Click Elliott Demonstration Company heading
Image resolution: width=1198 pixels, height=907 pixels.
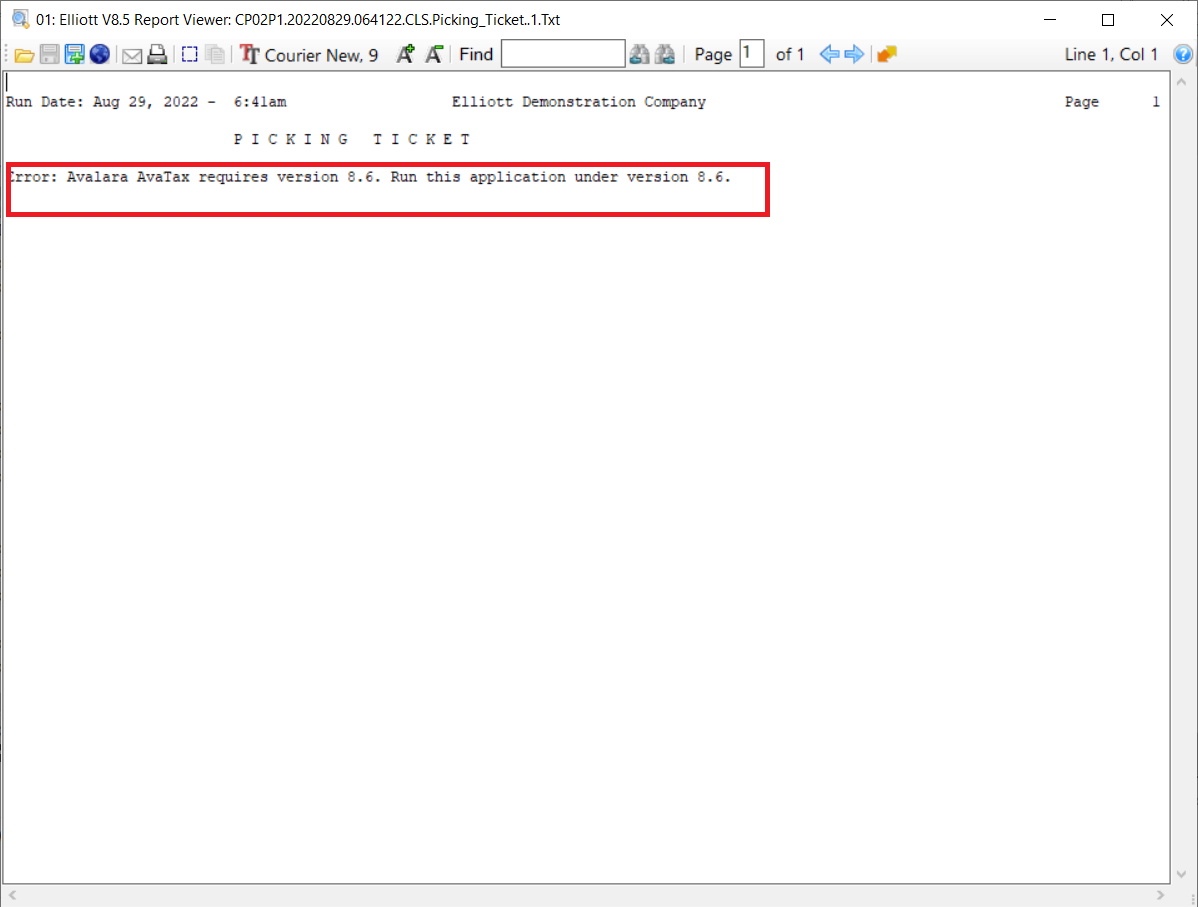click(x=578, y=102)
